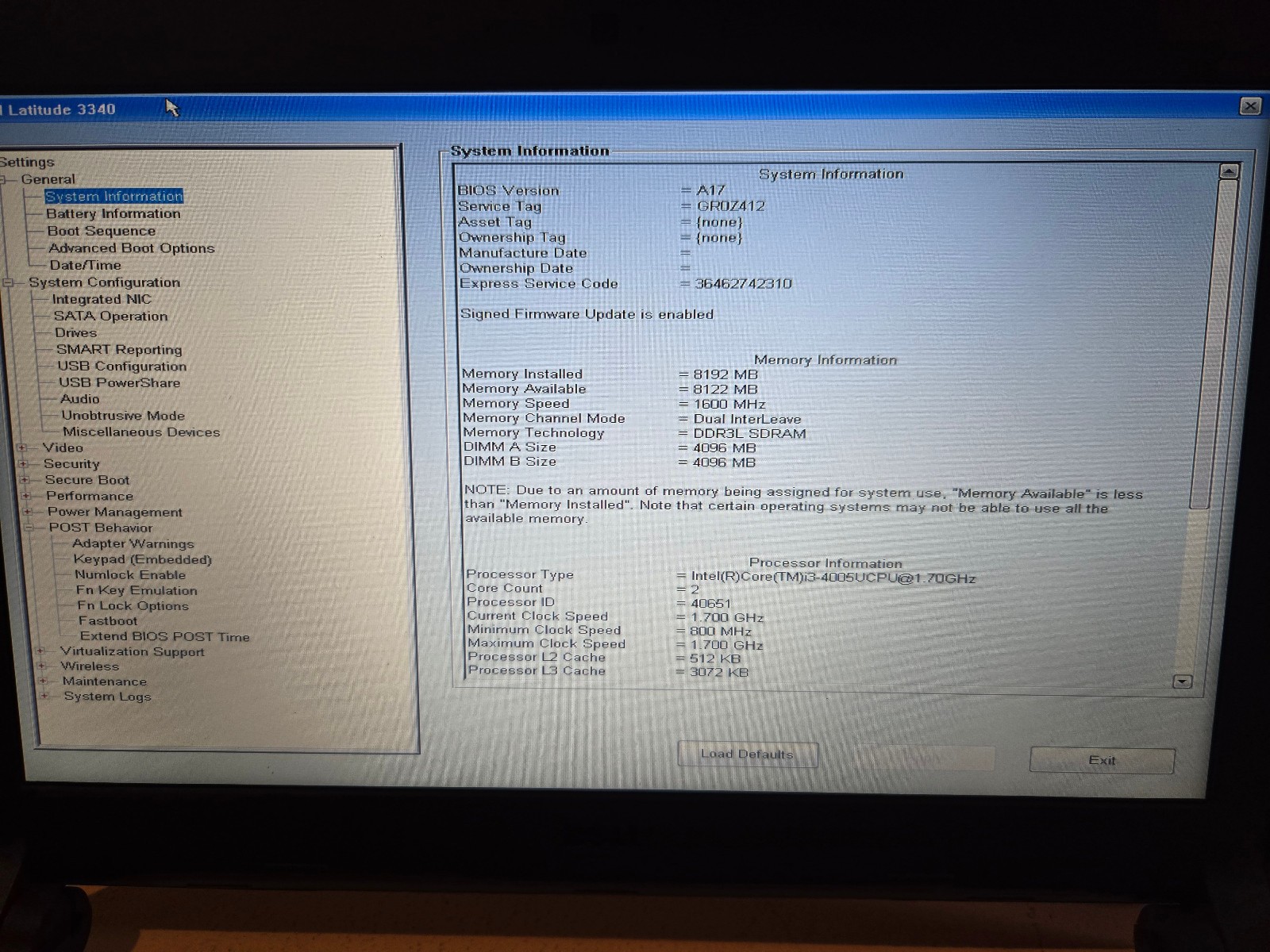Click the Performance tree label
This screenshot has height=952, width=1270.
pyautogui.click(x=90, y=496)
